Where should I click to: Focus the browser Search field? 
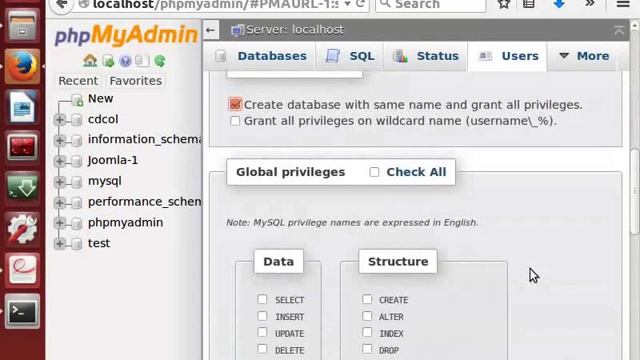431,4
